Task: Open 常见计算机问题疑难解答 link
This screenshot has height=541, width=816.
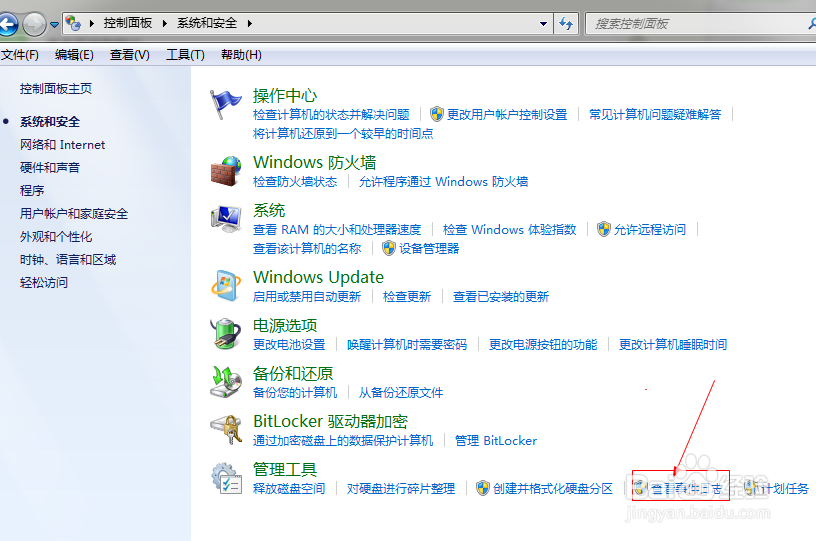Action: point(655,114)
